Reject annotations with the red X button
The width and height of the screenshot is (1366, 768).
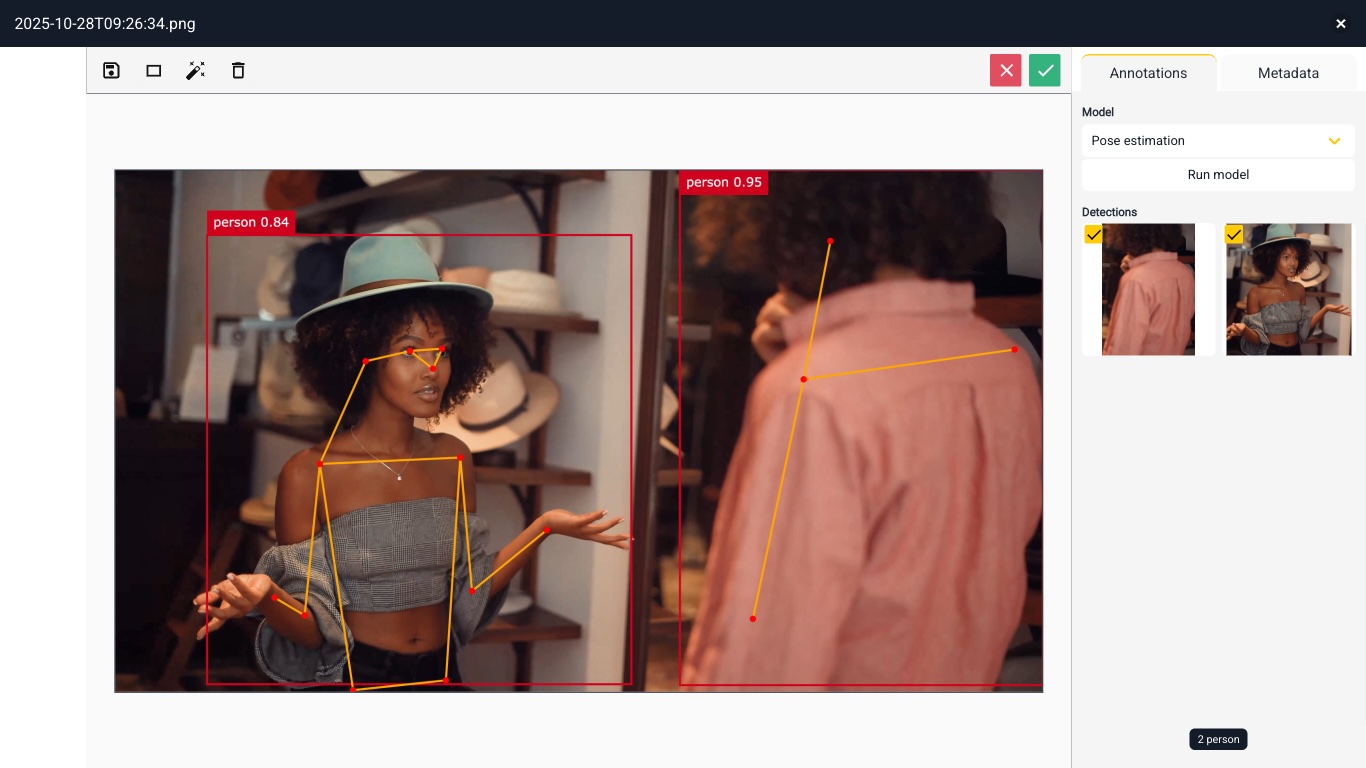(1005, 71)
